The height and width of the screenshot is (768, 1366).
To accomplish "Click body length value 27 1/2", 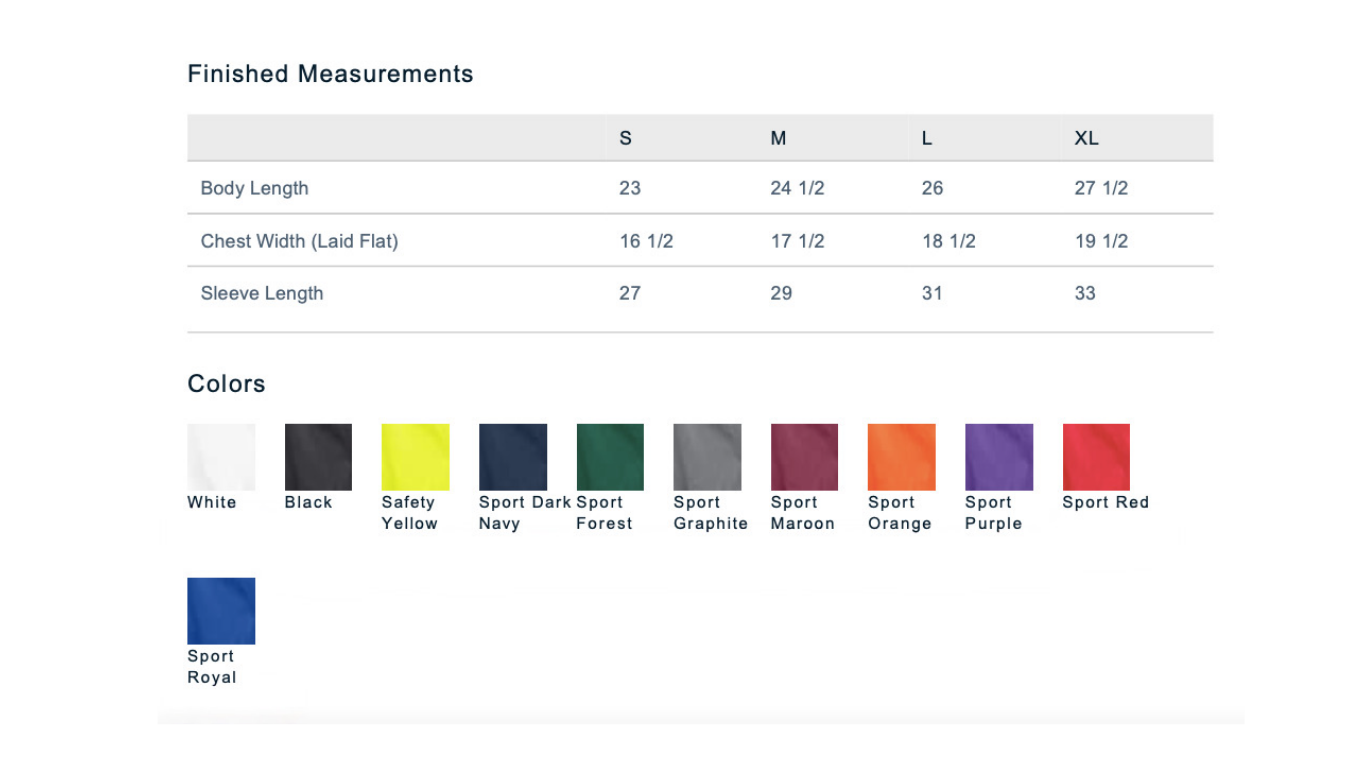I will pyautogui.click(x=1101, y=188).
